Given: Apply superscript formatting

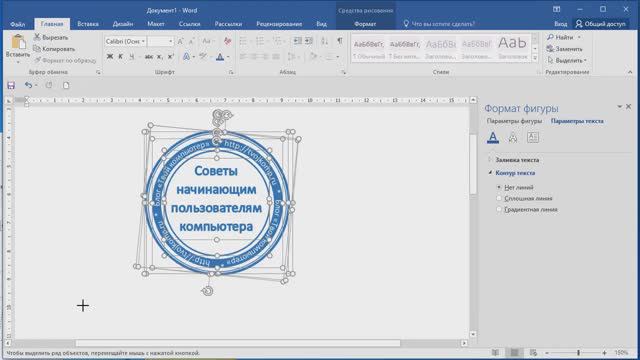Looking at the screenshot, I should 171,57.
